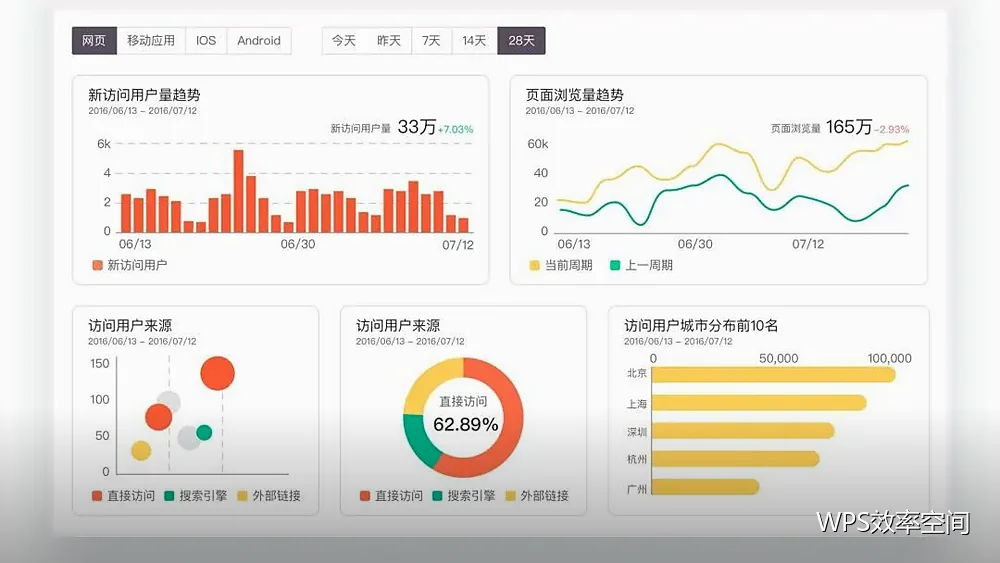Choose the 昨天 time range
Screen dimensions: 1000x563
(389, 41)
